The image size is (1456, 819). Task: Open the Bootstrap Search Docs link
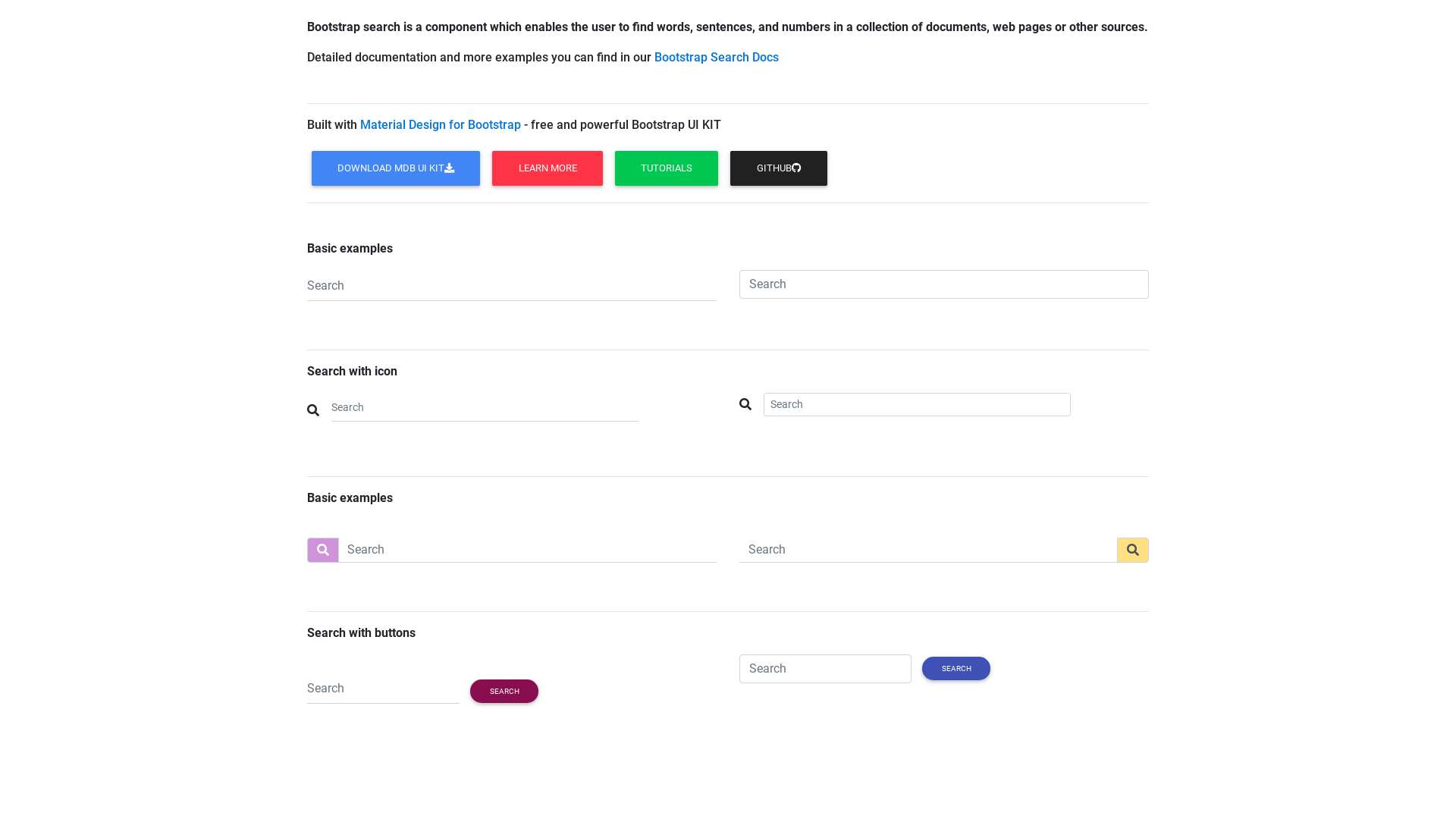coord(716,57)
